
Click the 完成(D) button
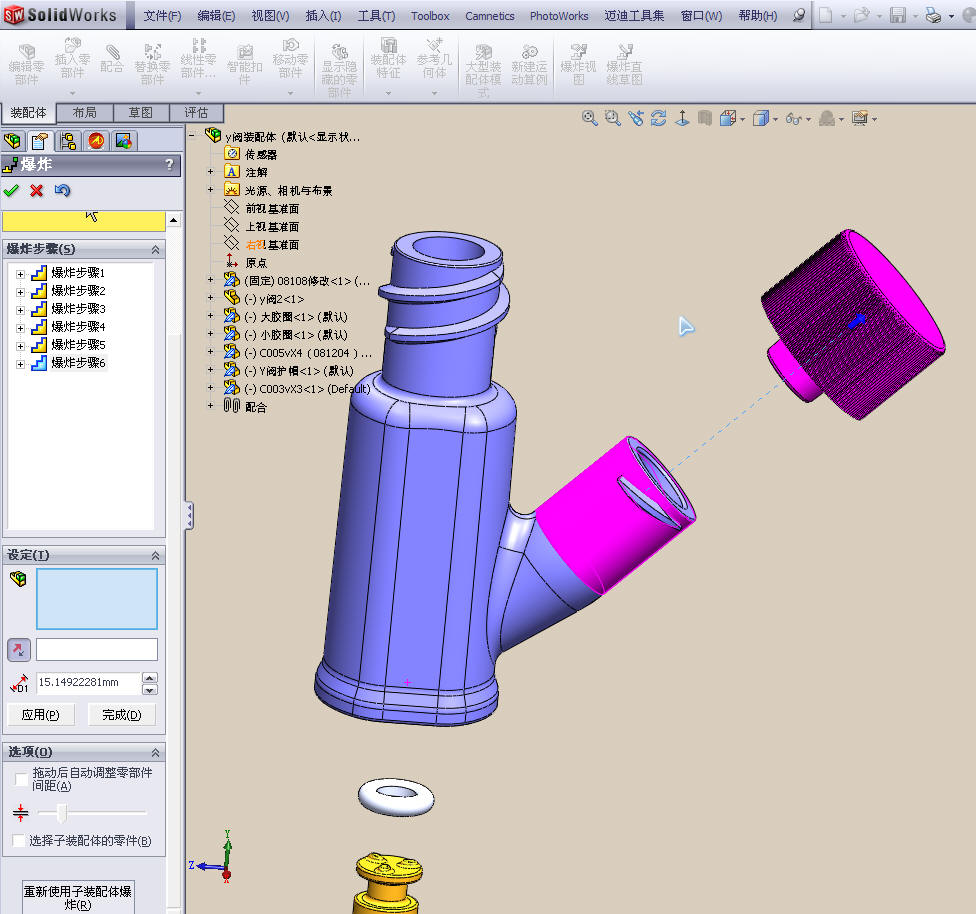pyautogui.click(x=121, y=715)
